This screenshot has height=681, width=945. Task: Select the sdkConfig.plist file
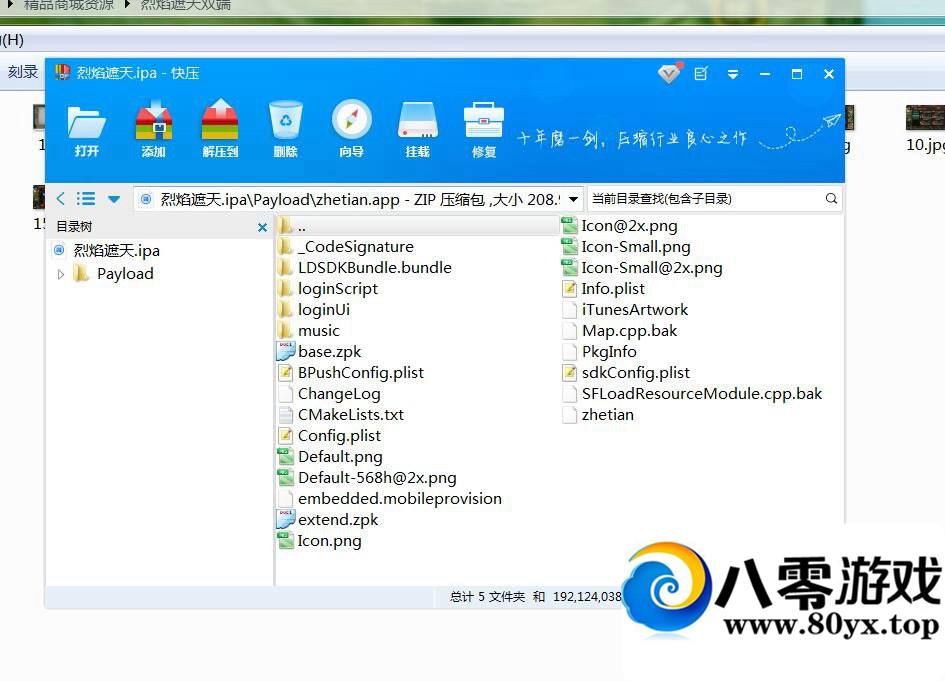click(636, 372)
